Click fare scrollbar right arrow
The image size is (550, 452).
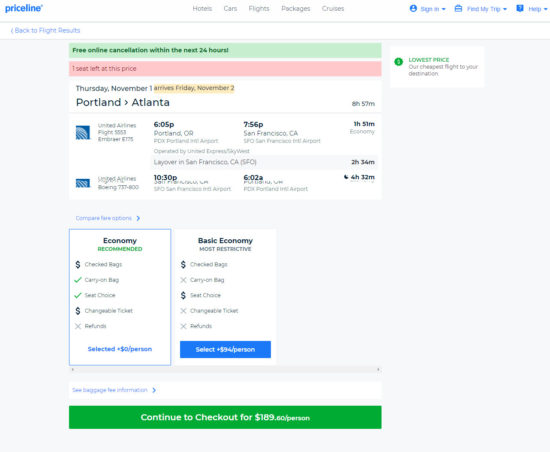[x=378, y=369]
